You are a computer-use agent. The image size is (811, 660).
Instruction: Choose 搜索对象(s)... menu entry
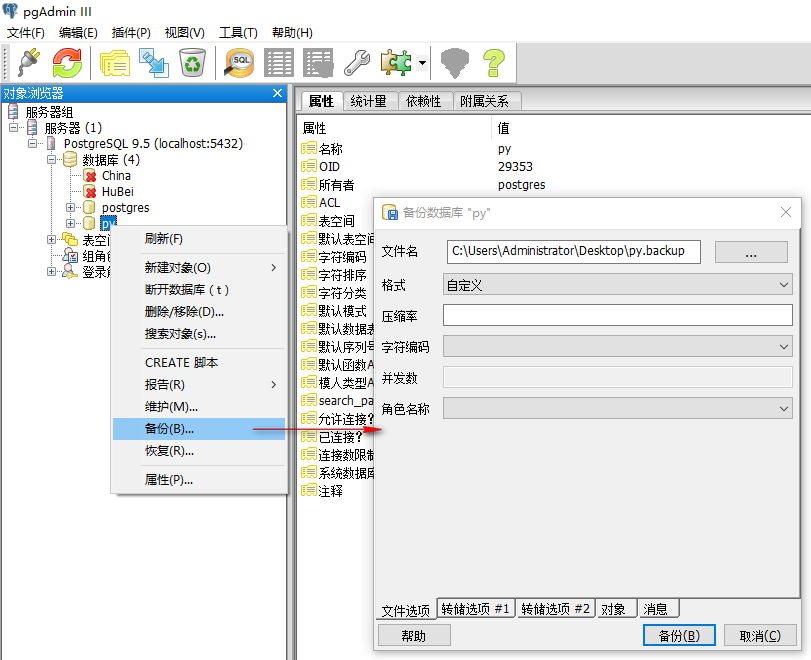pyautogui.click(x=199, y=334)
